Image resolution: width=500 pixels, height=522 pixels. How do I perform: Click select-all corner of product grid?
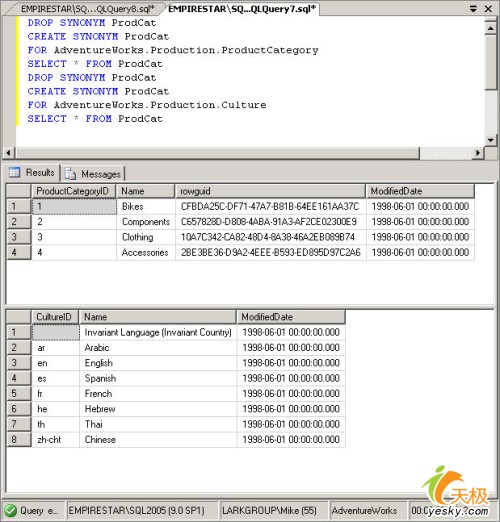click(x=19, y=191)
